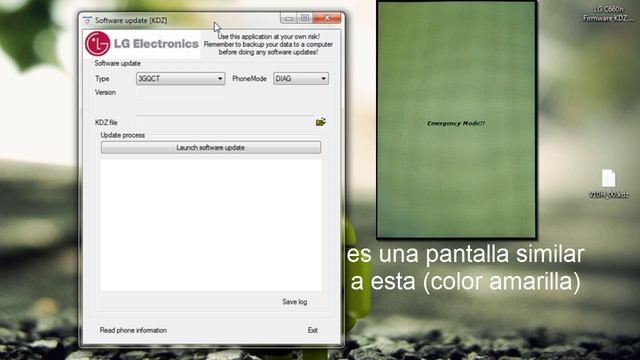Click Save log
640x360 pixels.
coord(294,302)
